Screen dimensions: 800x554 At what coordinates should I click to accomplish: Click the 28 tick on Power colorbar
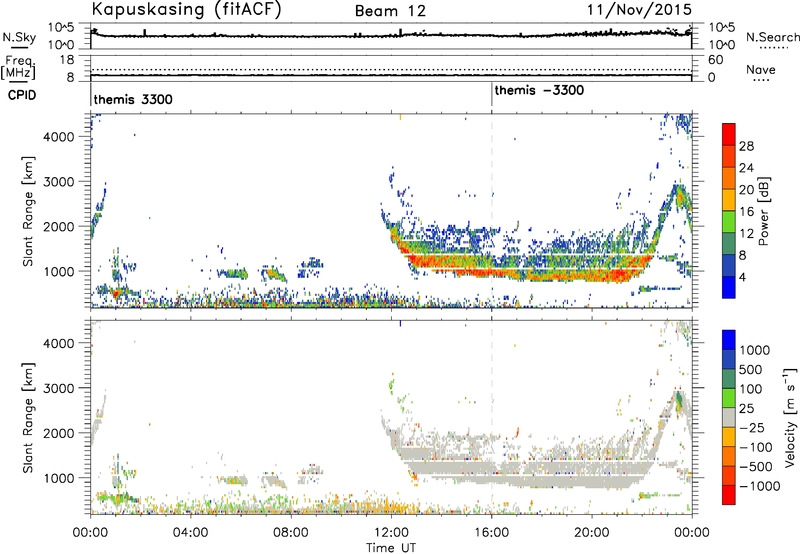point(746,146)
